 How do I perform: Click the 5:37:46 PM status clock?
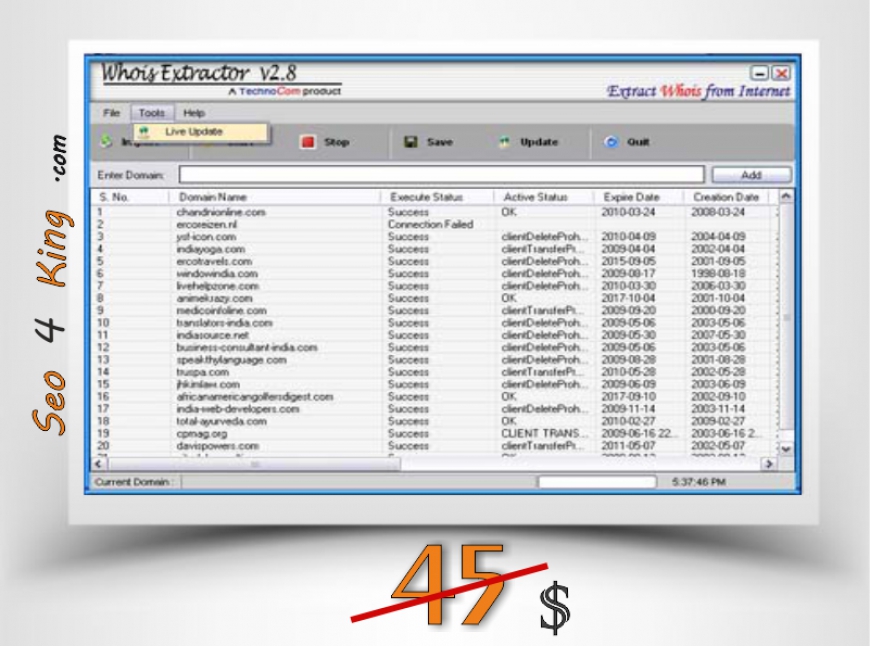pos(699,482)
